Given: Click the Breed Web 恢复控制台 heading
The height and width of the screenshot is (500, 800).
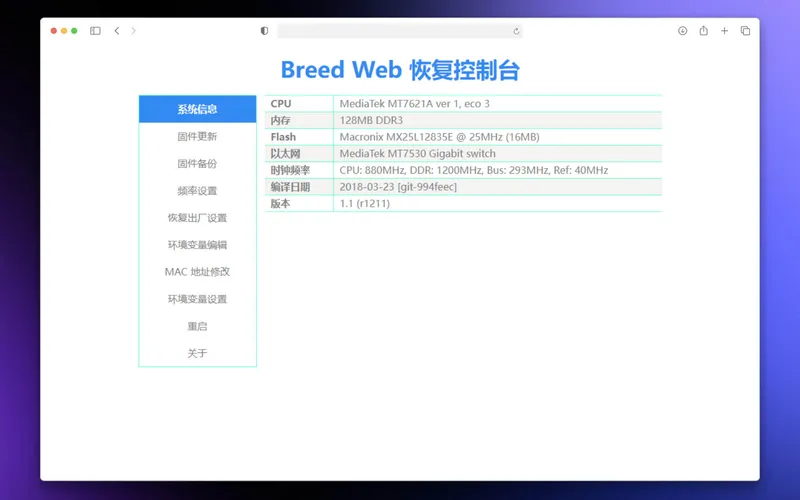Looking at the screenshot, I should (x=400, y=70).
